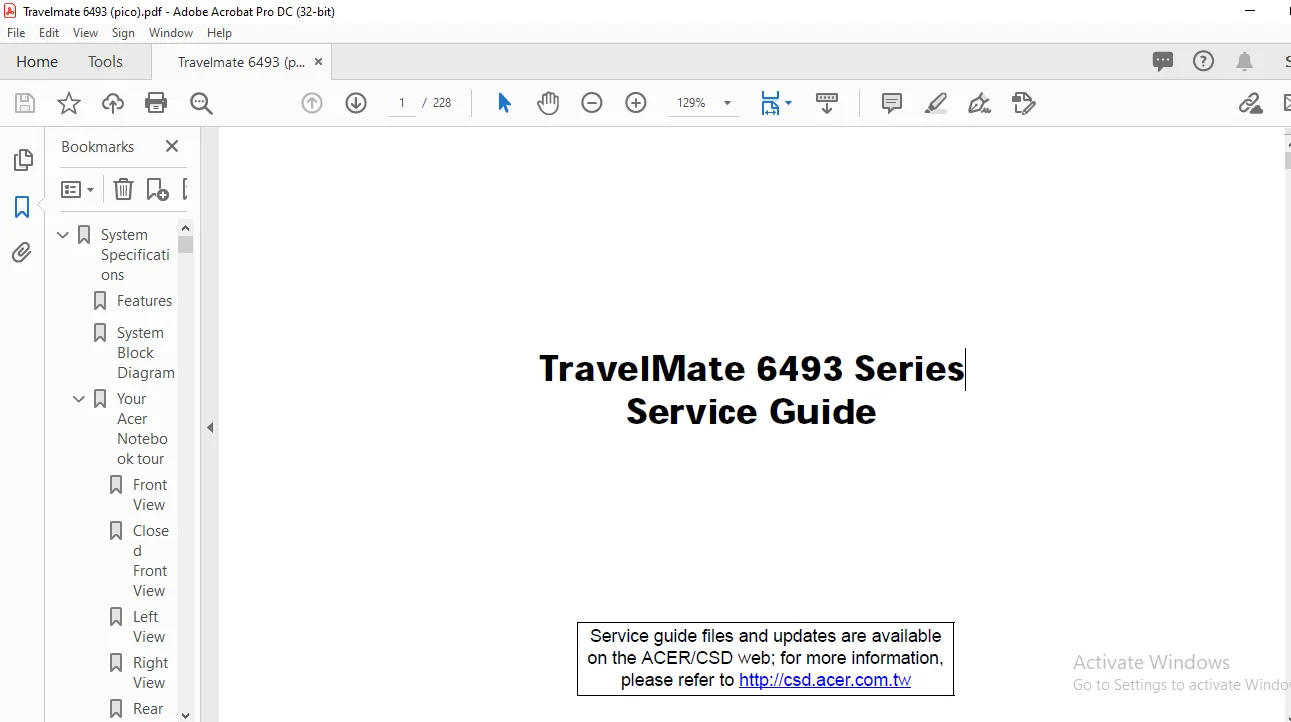
Task: Click the bookmarks panel scroll up arrow
Action: [185, 226]
